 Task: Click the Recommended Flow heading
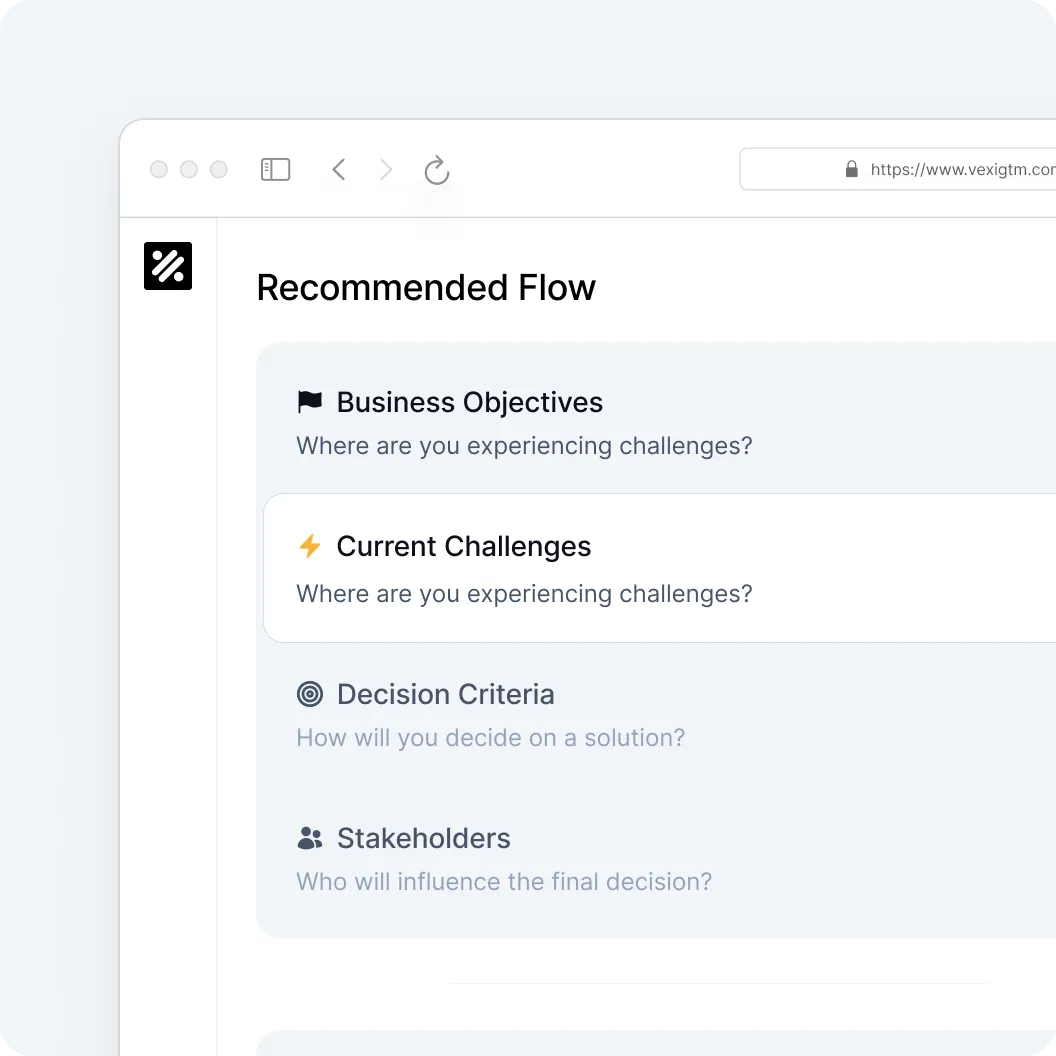(x=426, y=288)
